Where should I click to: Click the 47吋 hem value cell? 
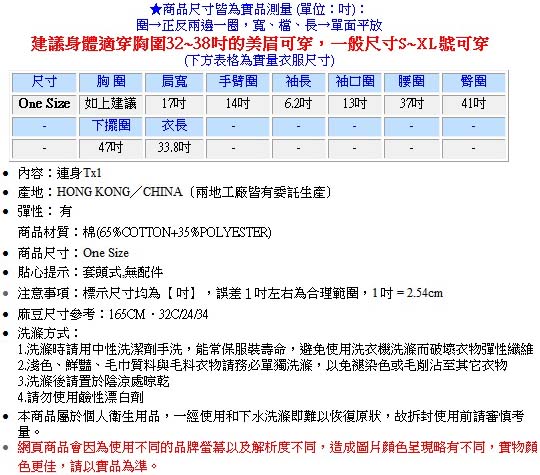(111, 148)
